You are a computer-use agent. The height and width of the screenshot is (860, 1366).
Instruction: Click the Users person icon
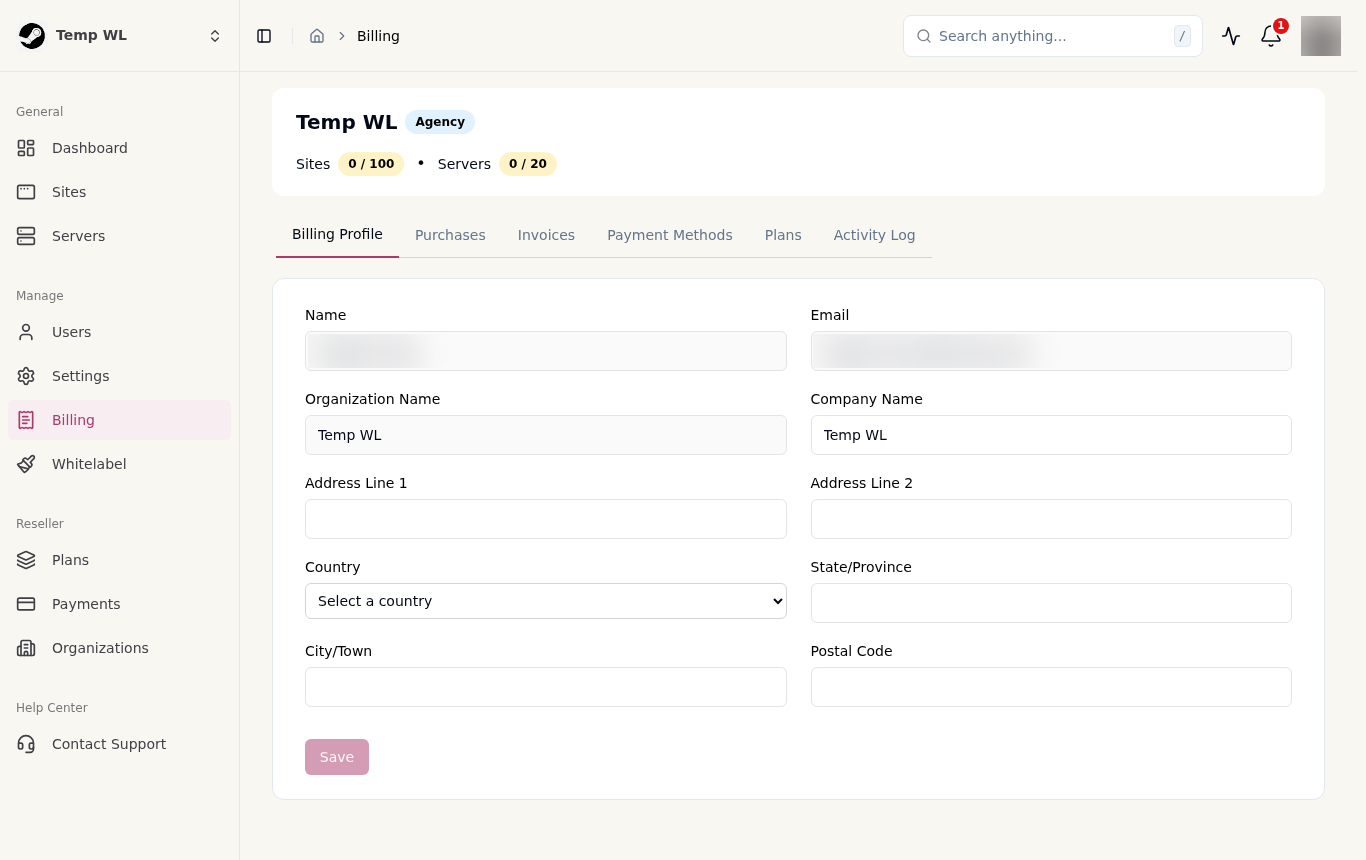[26, 332]
